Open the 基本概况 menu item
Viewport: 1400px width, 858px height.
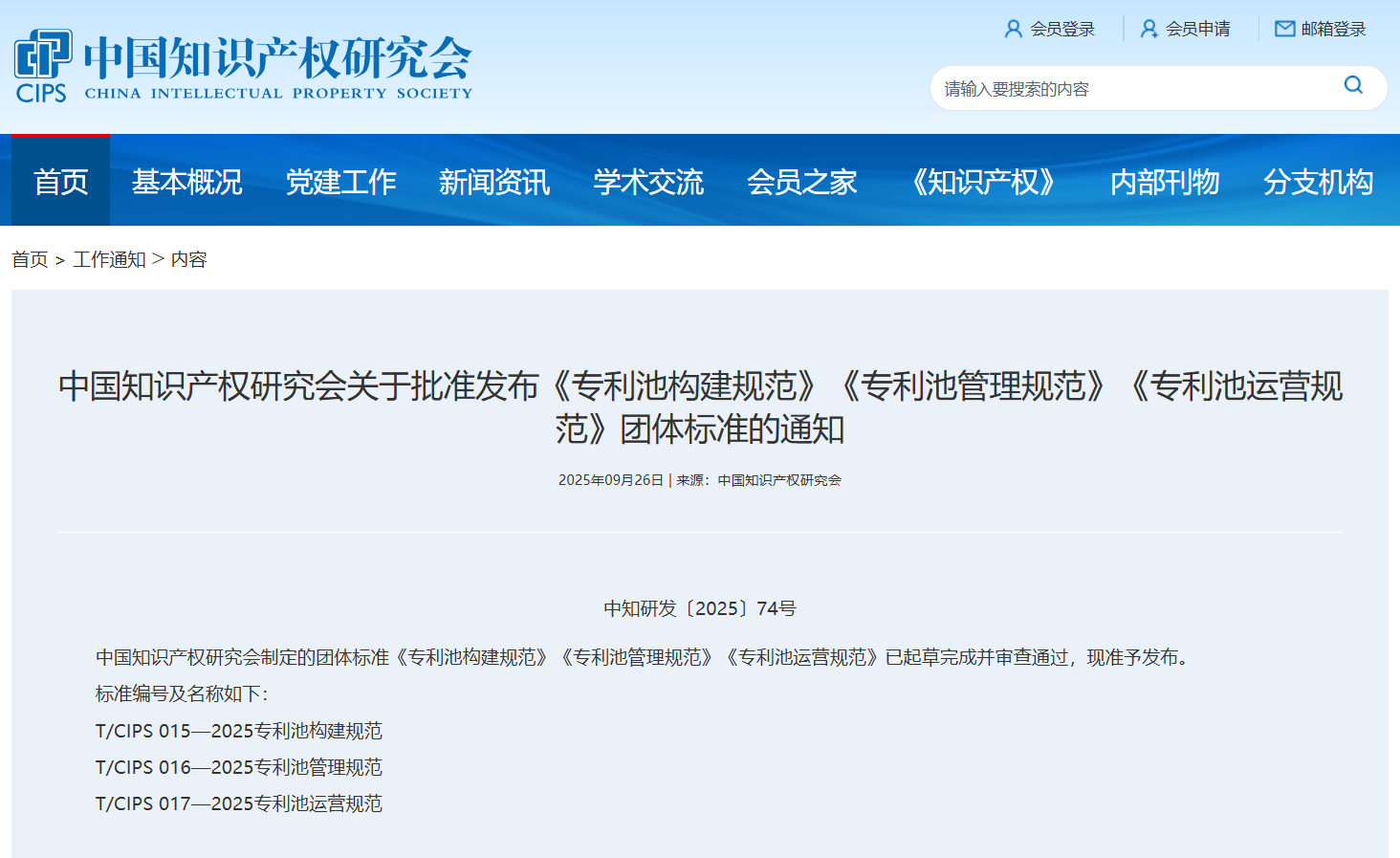(187, 182)
